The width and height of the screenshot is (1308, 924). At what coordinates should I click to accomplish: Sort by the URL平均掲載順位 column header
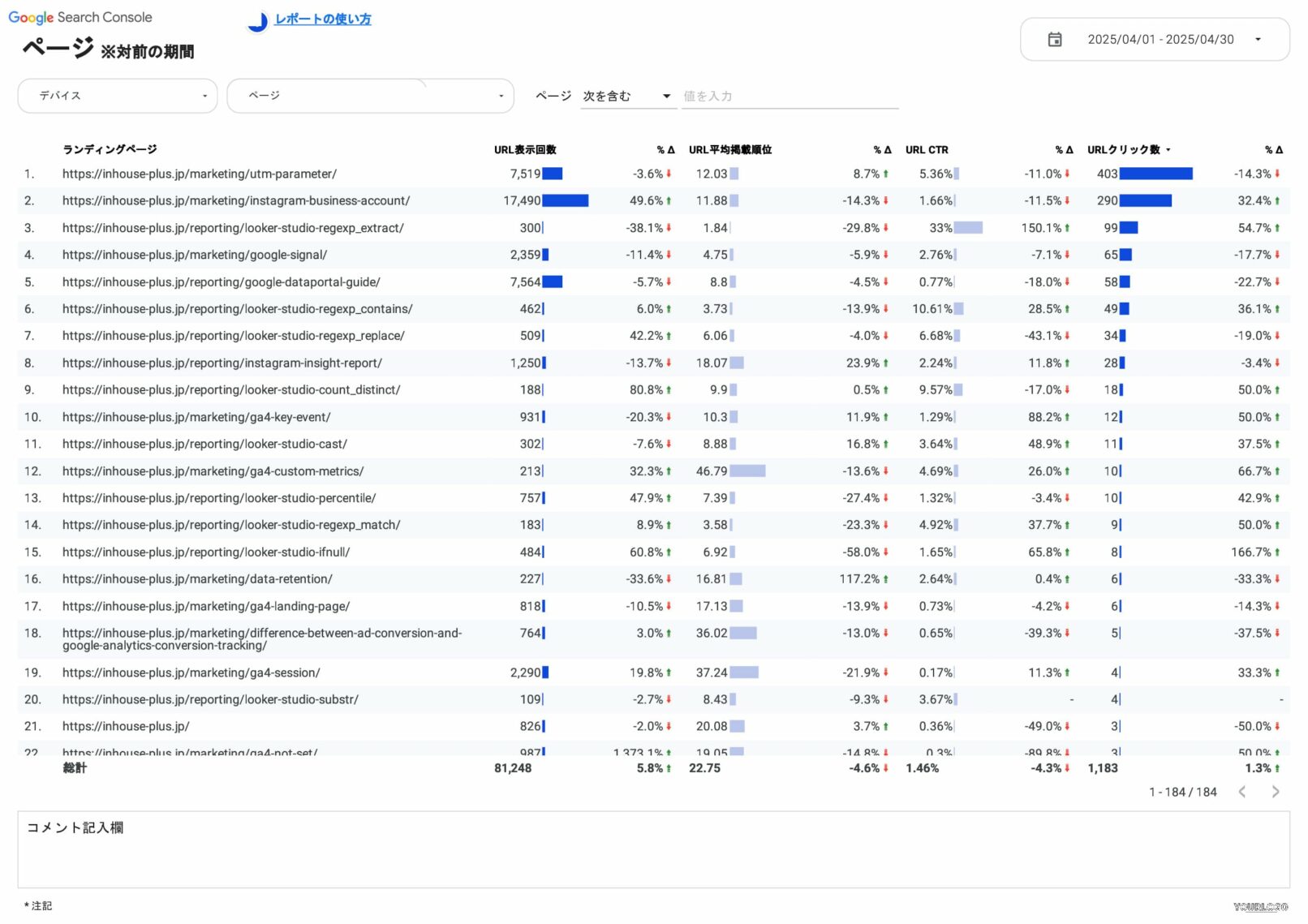click(x=729, y=150)
